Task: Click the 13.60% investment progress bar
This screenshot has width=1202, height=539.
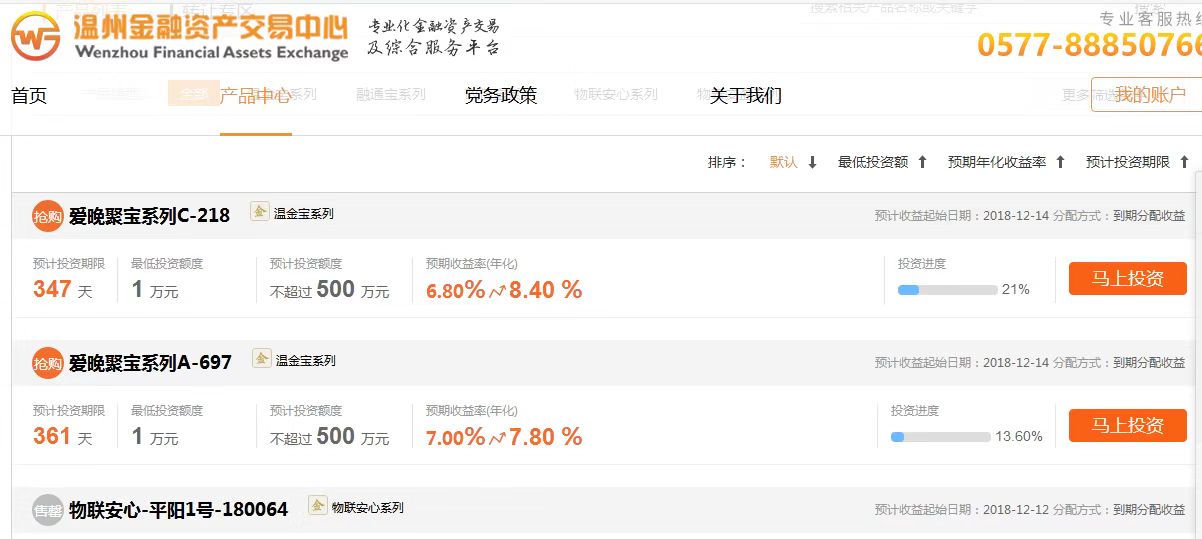Action: [940, 437]
